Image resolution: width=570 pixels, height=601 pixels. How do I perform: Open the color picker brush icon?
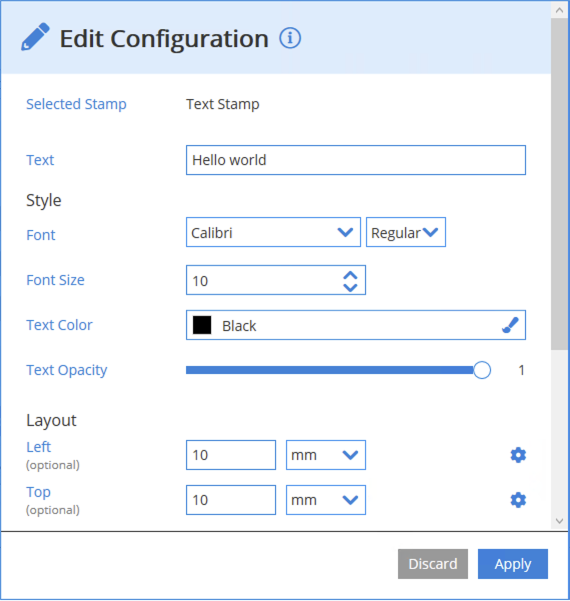coord(510,325)
